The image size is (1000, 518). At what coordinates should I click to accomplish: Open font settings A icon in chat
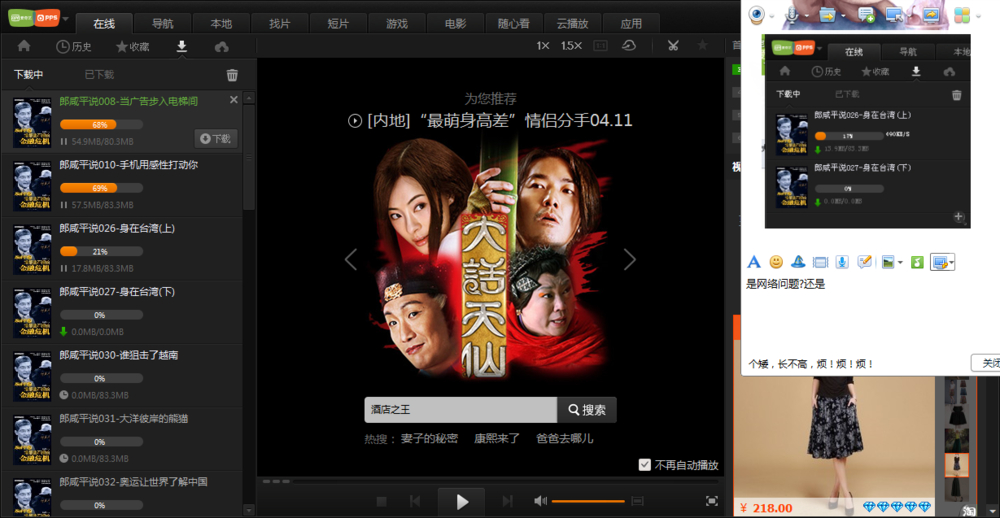tap(754, 262)
